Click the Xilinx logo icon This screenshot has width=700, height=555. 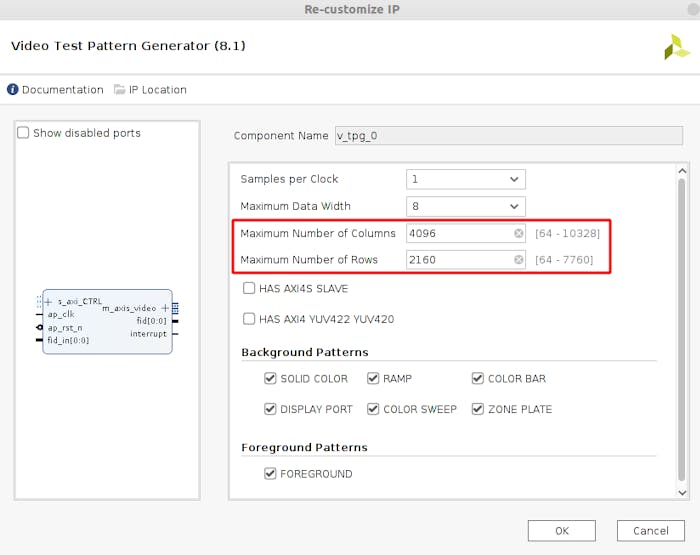[677, 47]
